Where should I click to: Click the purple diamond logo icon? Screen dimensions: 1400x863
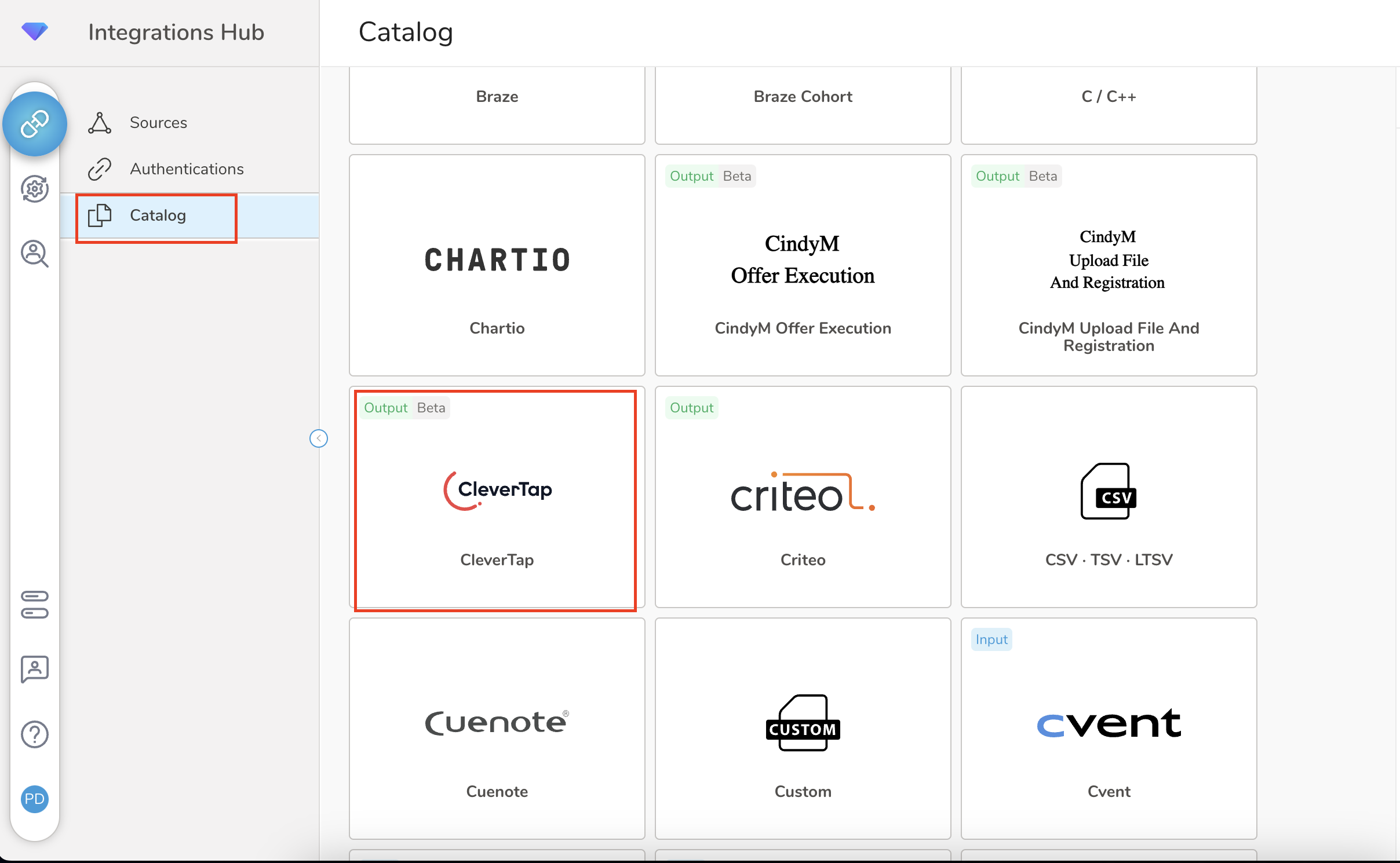point(35,31)
